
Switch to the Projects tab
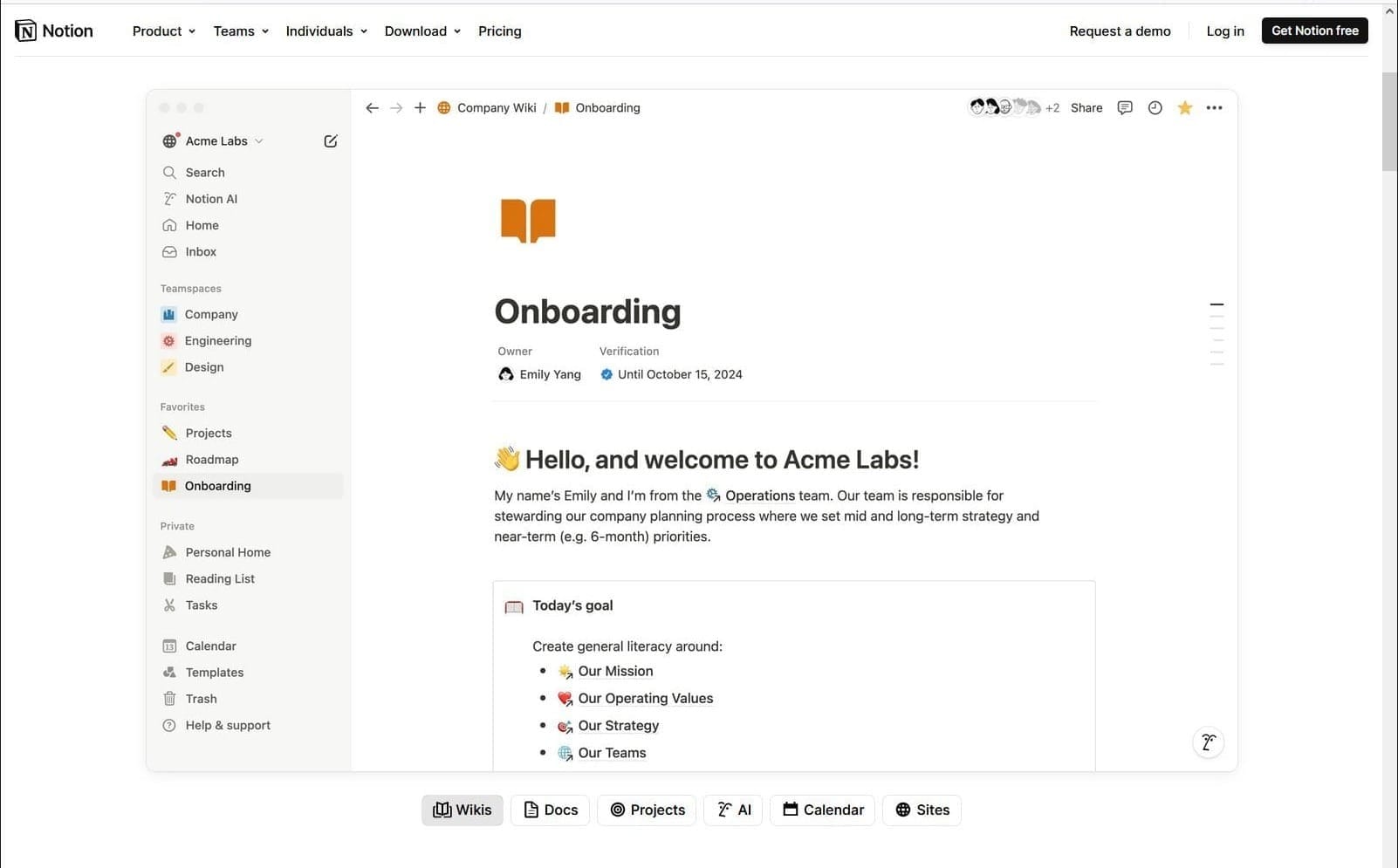pyautogui.click(x=647, y=810)
